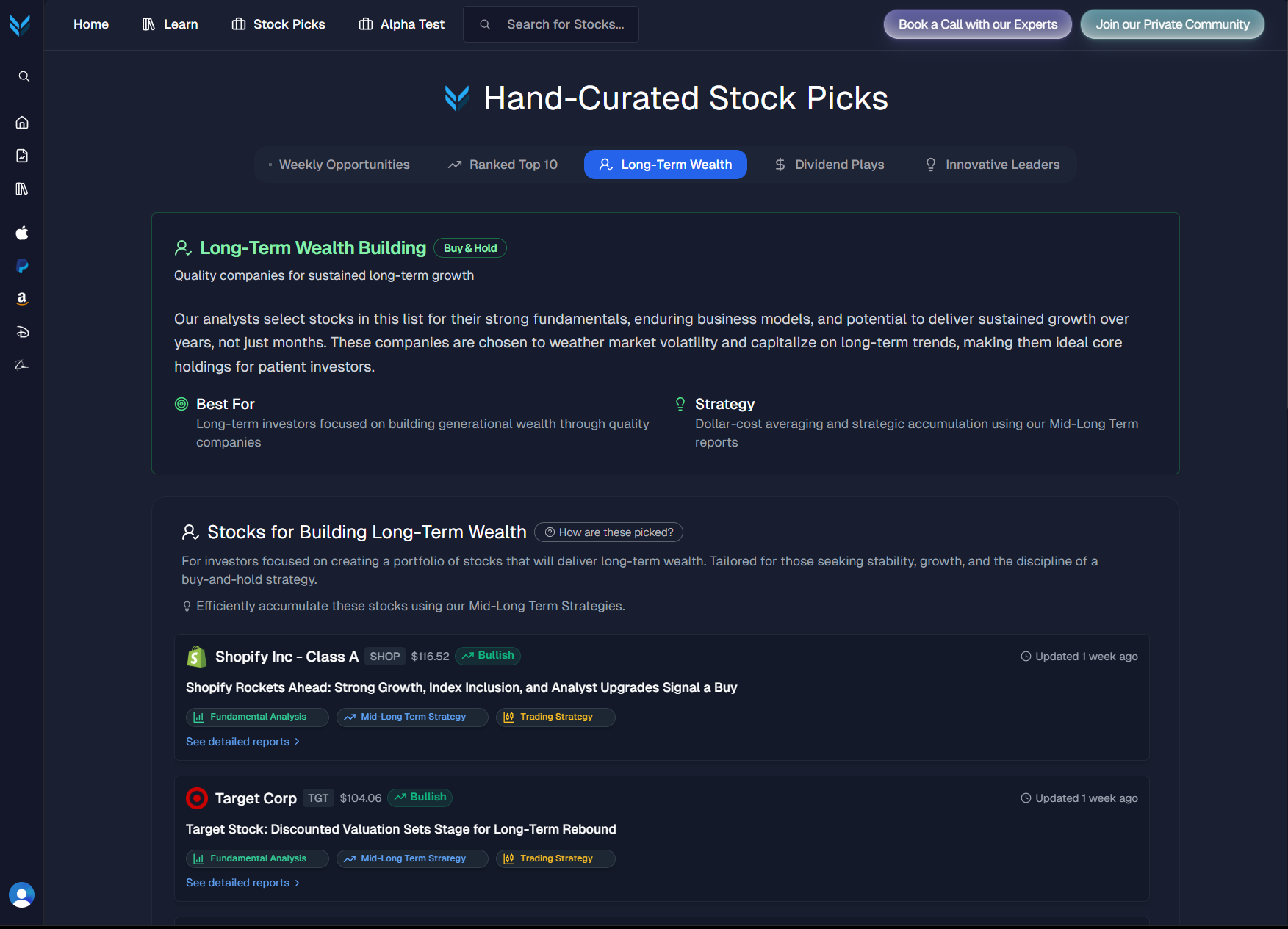Open Fundamental Analysis for Target Corp
Screen dimensions: 1288x929
pyautogui.click(x=256, y=858)
